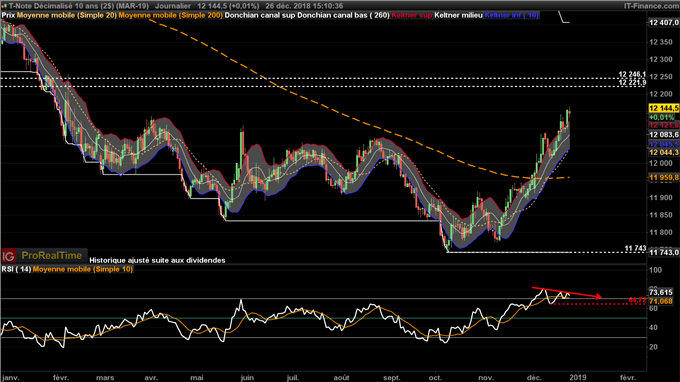This screenshot has height=382, width=680.
Task: Click the red RSI divergence arrow
Action: pos(567,292)
